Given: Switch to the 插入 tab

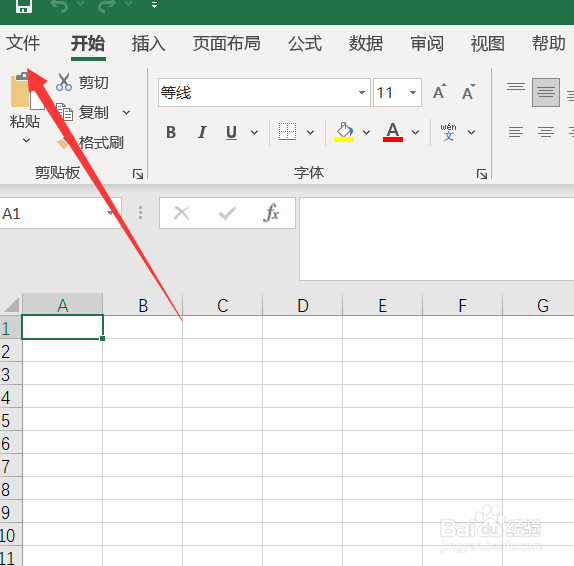Looking at the screenshot, I should coord(149,44).
